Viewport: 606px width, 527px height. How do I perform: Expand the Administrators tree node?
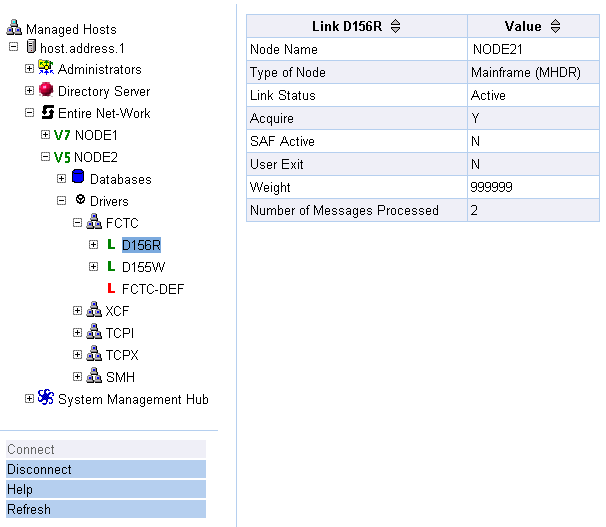click(x=29, y=69)
